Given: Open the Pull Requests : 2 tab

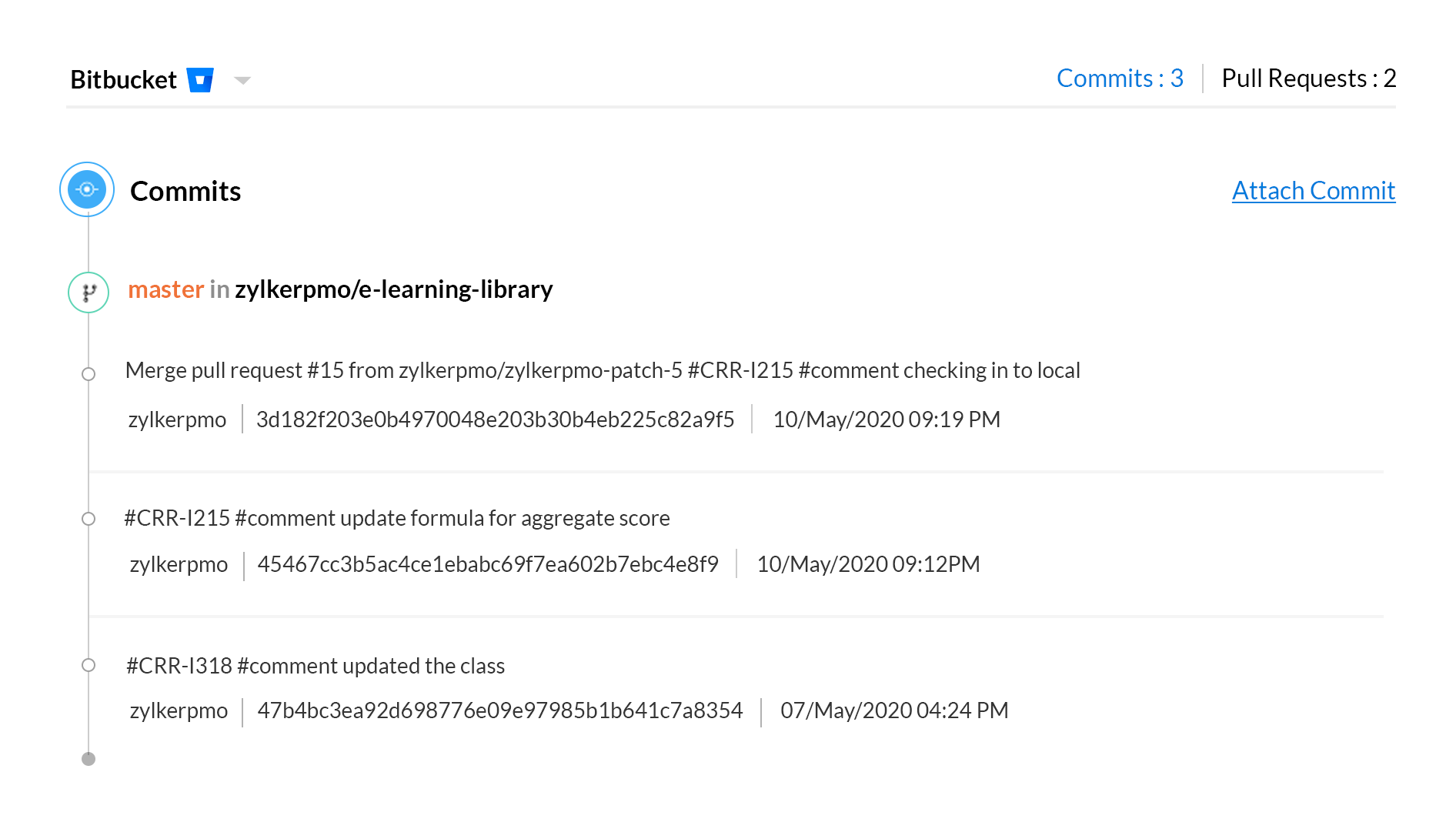Looking at the screenshot, I should pos(1308,79).
